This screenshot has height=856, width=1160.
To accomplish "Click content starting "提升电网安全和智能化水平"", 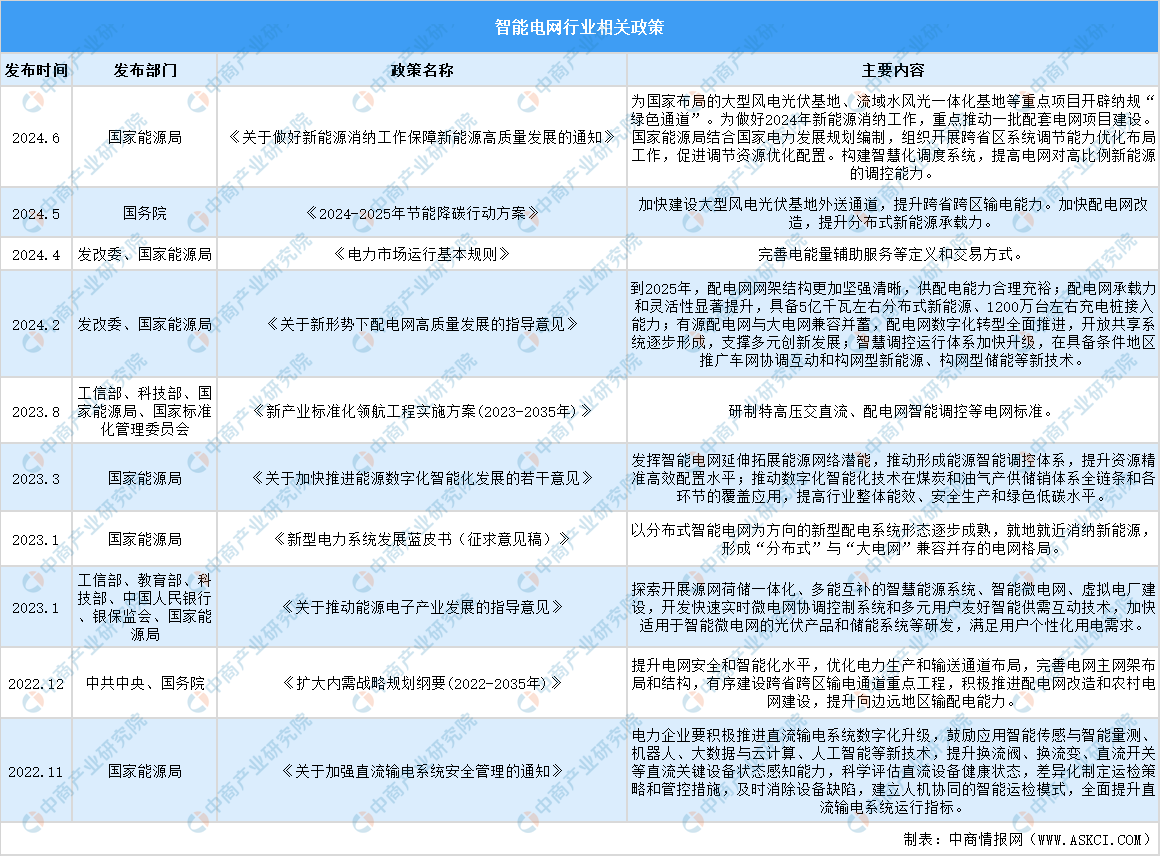I will pyautogui.click(x=893, y=684).
